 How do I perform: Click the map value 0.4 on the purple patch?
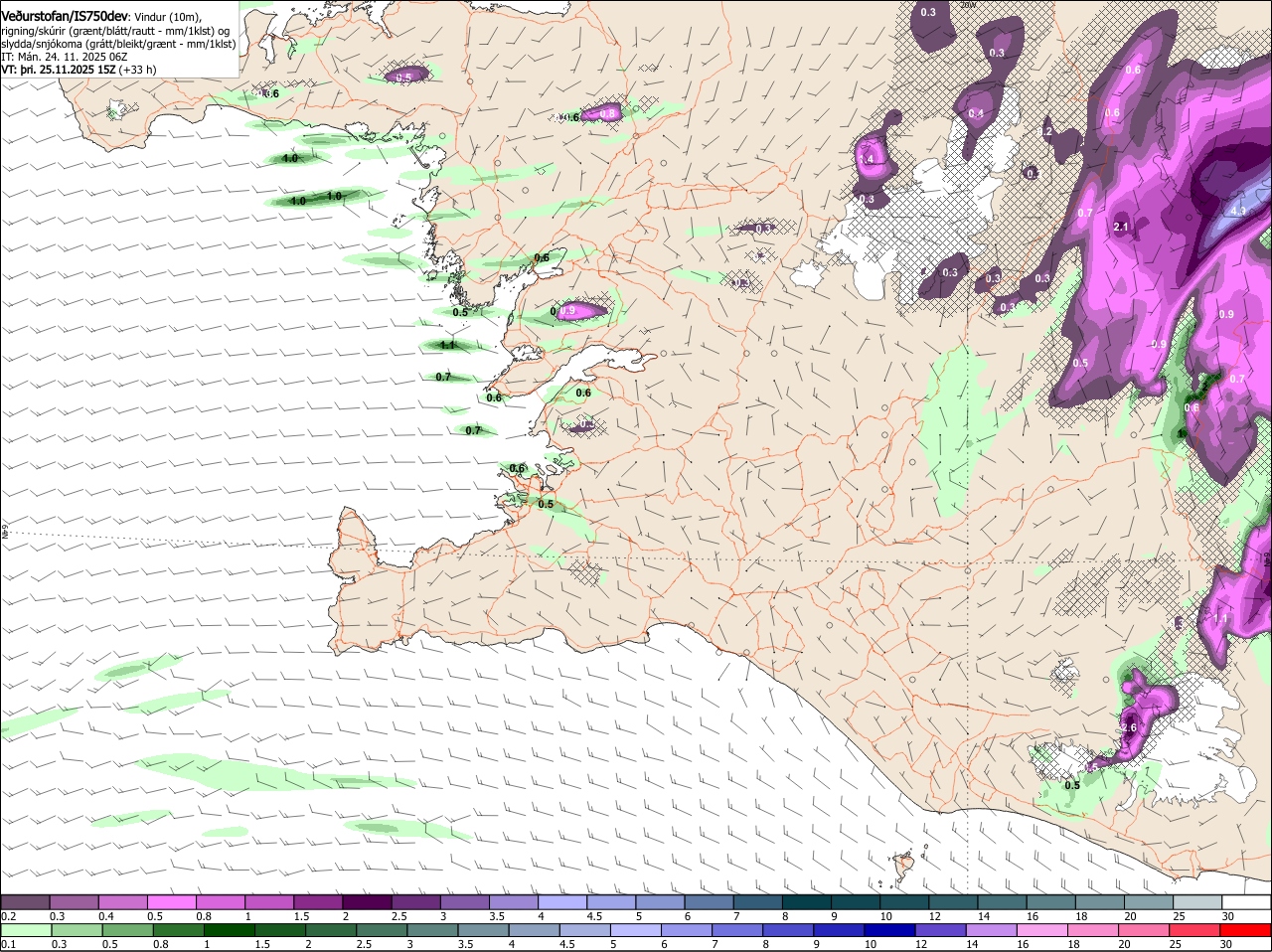click(976, 114)
